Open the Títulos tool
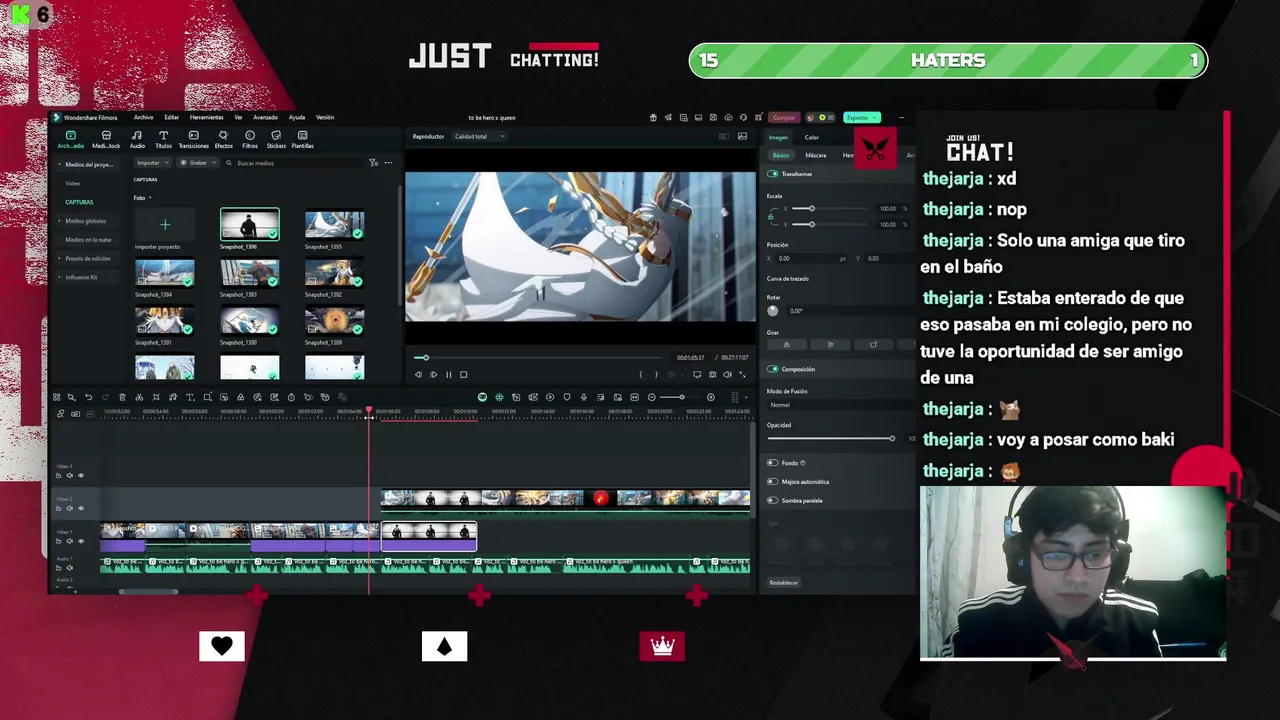The width and height of the screenshot is (1280, 720). 163,139
